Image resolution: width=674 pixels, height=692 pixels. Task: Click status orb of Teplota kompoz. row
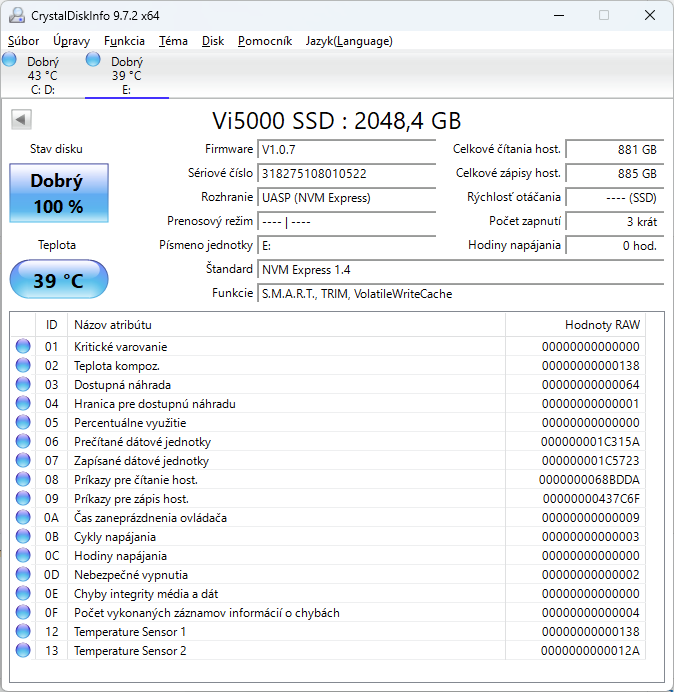tap(23, 365)
